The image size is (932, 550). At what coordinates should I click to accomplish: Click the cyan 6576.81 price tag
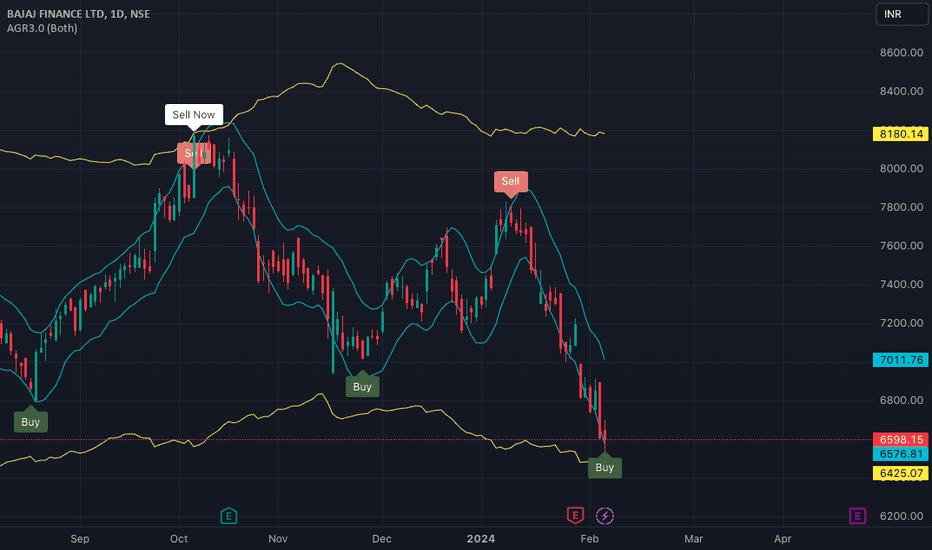pyautogui.click(x=900, y=454)
